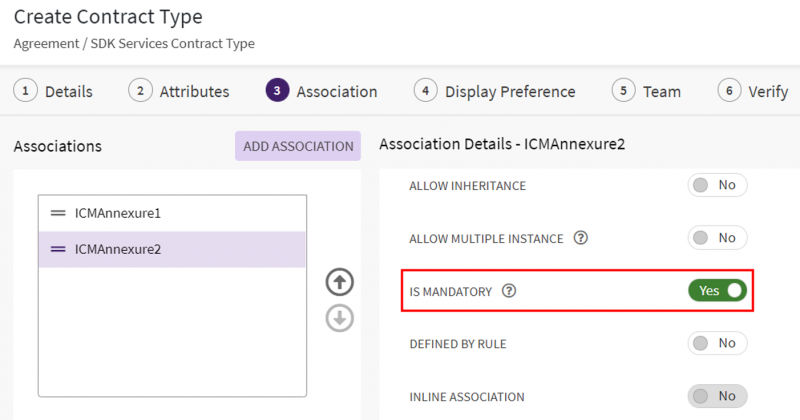Go to the Attributes step tab
This screenshot has width=800, height=420.
point(192,91)
